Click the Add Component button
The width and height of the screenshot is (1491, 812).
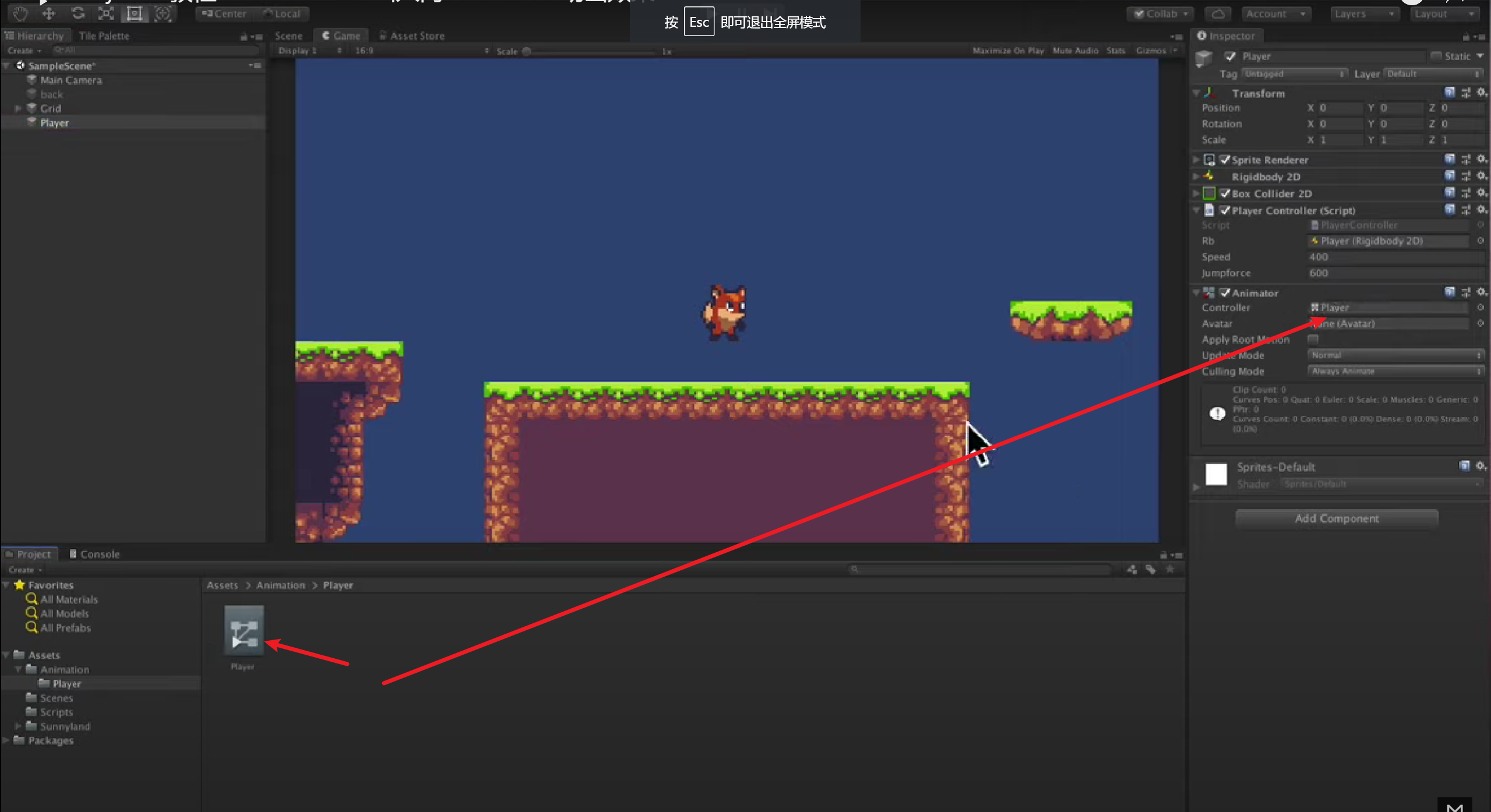point(1337,518)
